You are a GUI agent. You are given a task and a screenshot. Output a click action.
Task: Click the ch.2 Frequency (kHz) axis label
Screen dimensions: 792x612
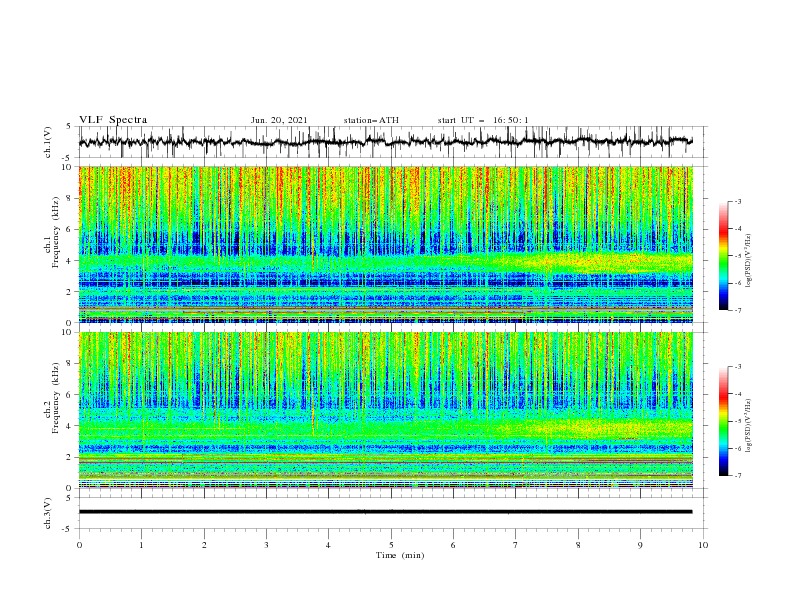(x=52, y=397)
